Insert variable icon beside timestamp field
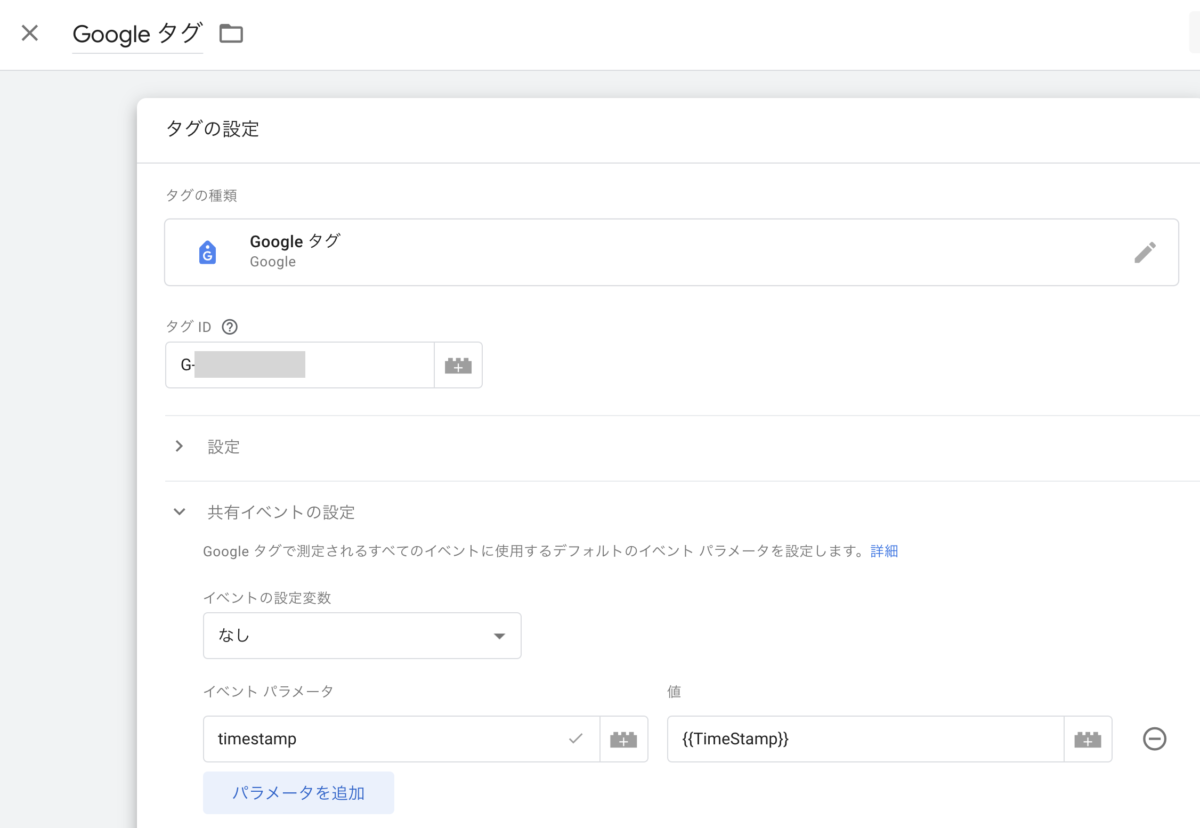The height and width of the screenshot is (828, 1200). pyautogui.click(x=624, y=739)
